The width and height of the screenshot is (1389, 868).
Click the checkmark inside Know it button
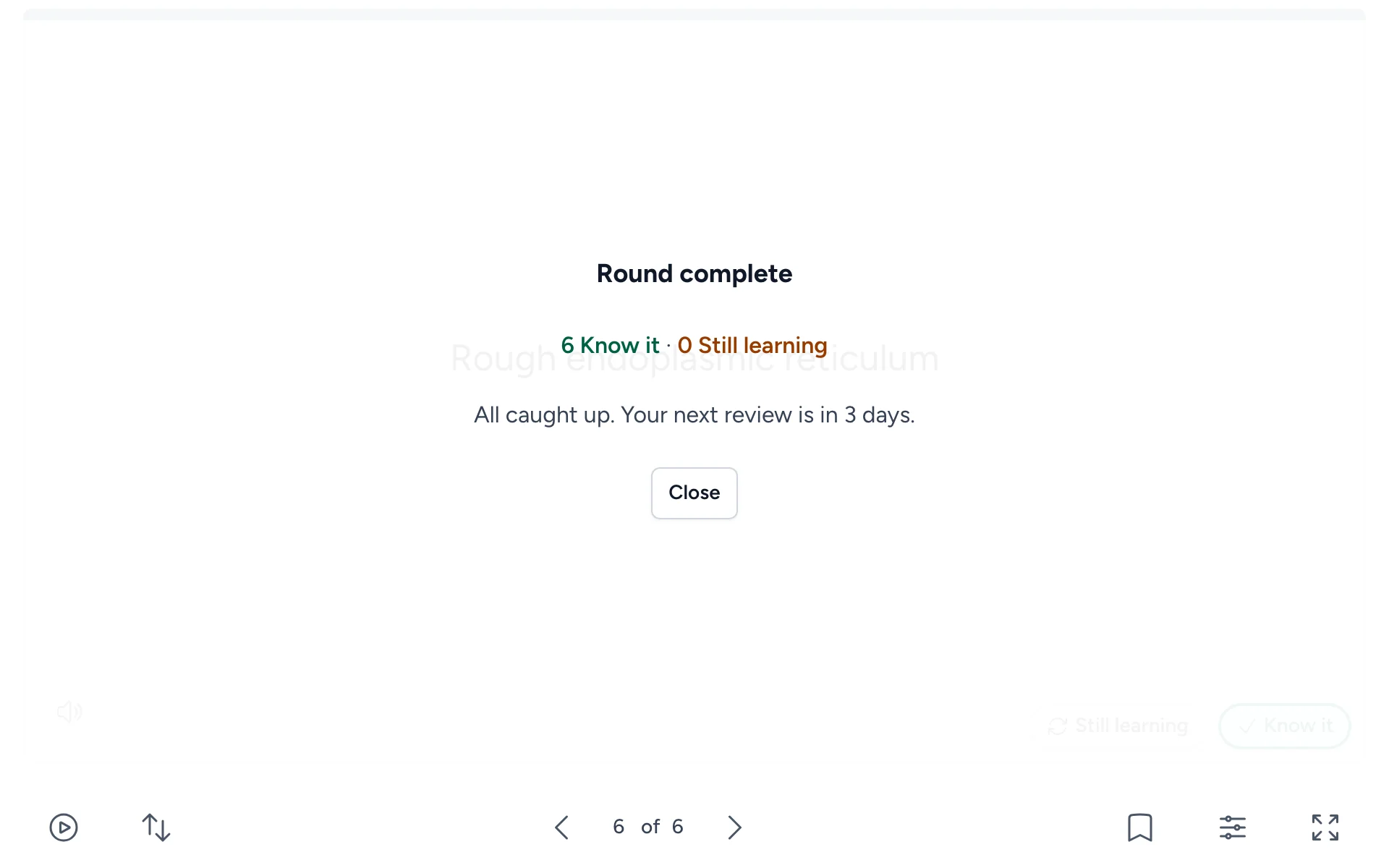pyautogui.click(x=1246, y=727)
